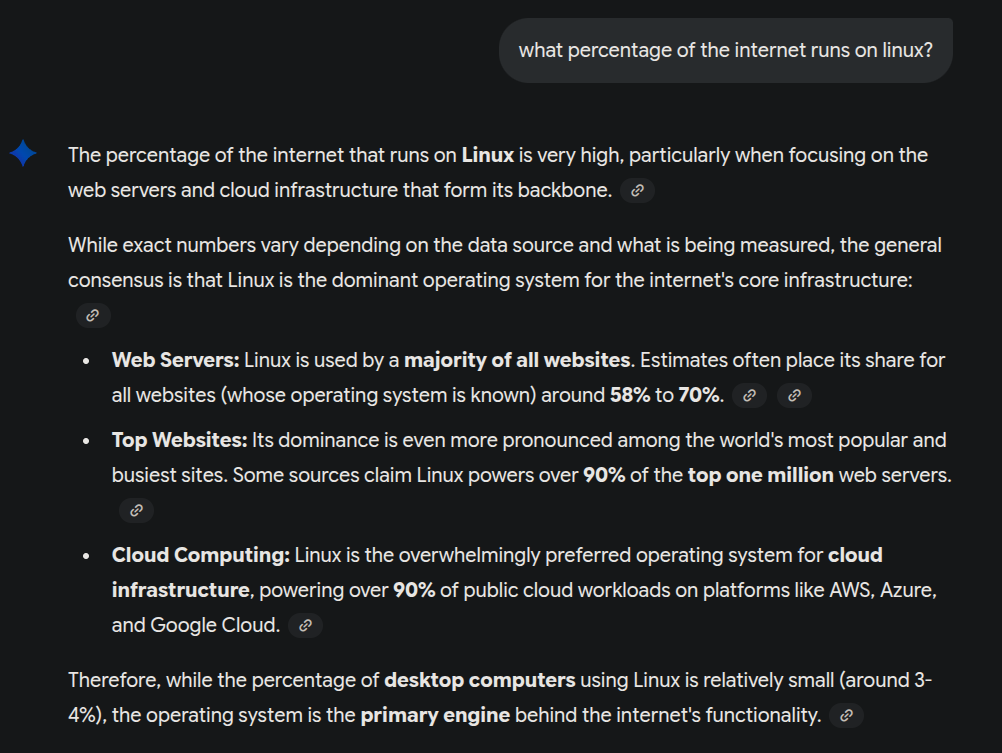Open source link after Google Cloud text
The width and height of the screenshot is (1002, 753).
(305, 625)
